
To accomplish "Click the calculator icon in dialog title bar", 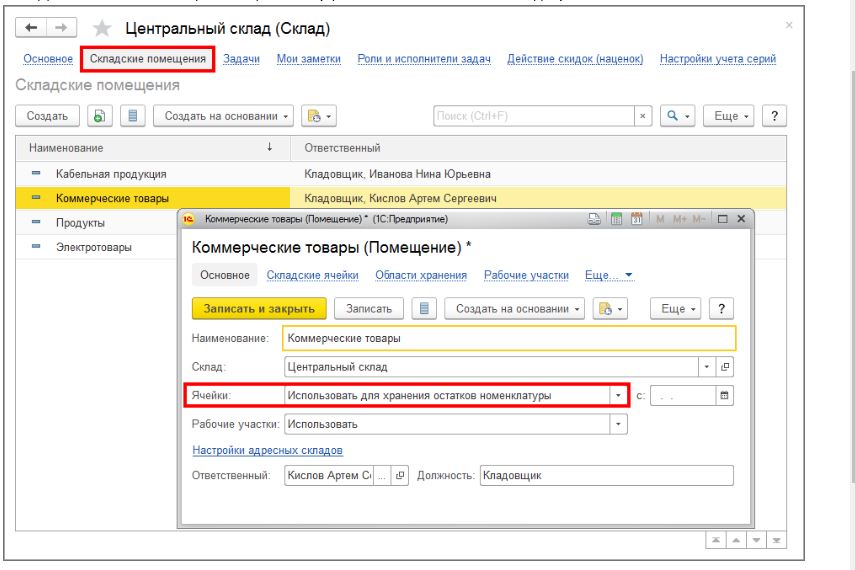I will (617, 218).
